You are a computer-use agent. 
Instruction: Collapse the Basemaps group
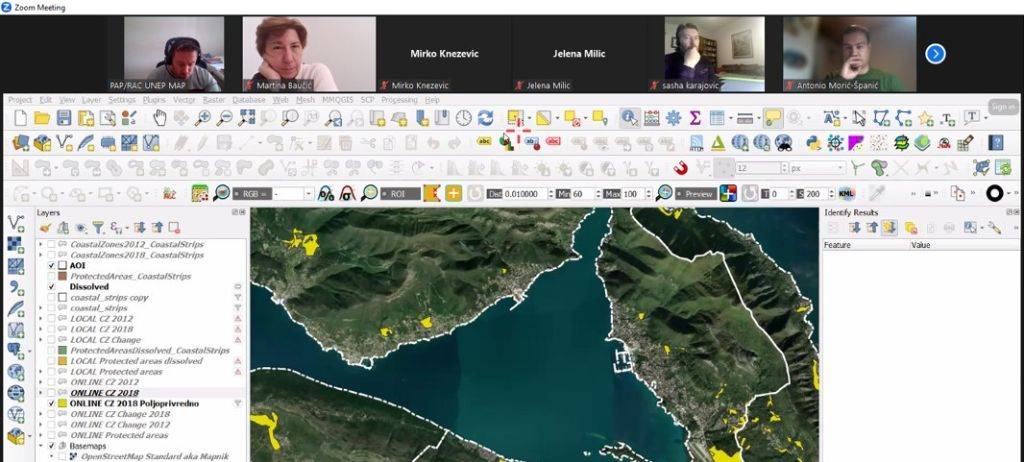click(40, 445)
